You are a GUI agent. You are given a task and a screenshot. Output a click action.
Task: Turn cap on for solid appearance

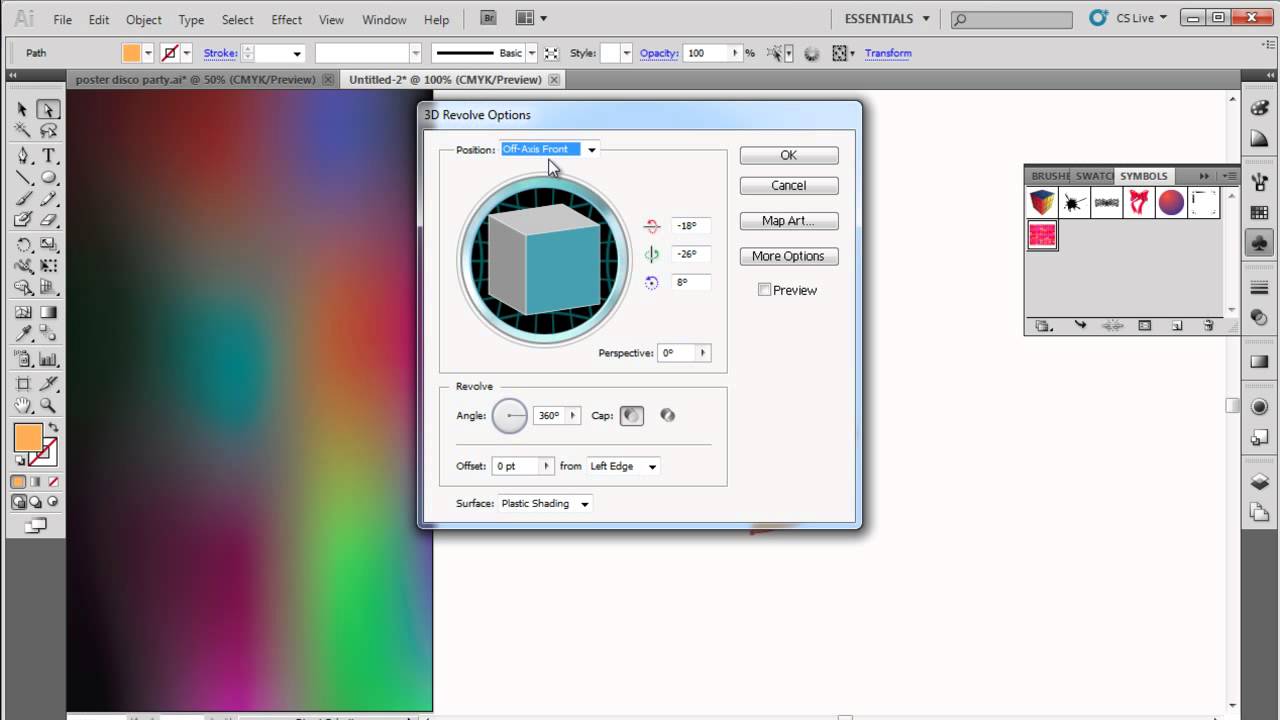coord(632,415)
